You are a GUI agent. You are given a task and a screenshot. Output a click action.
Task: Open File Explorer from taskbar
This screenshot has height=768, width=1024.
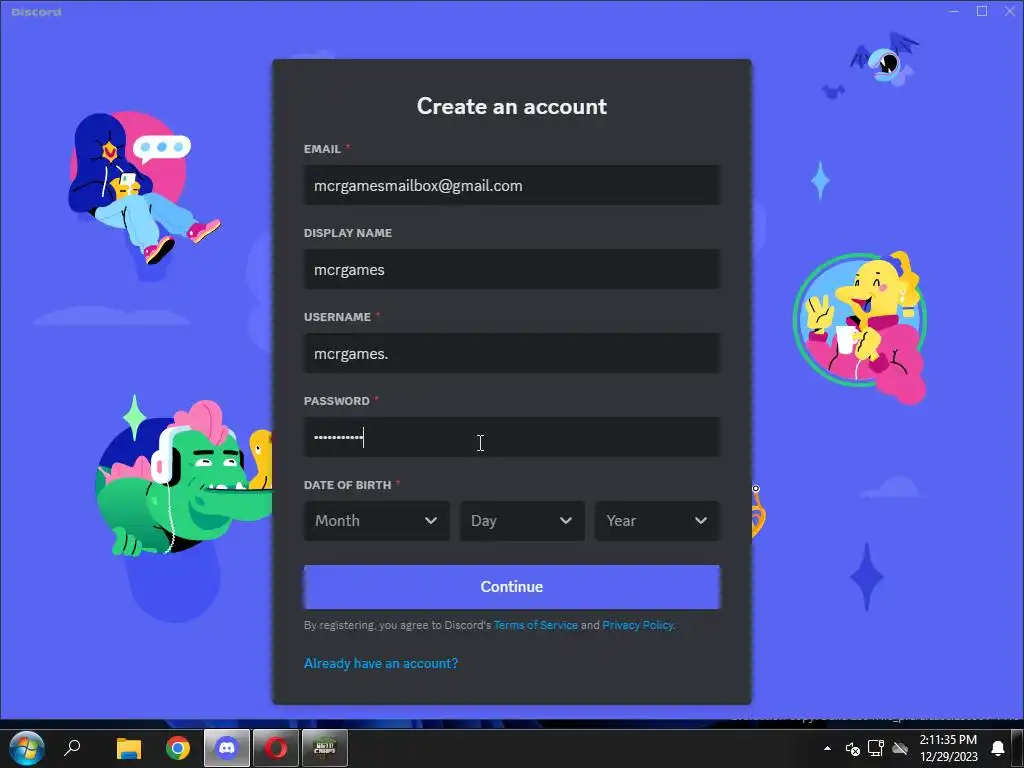[x=129, y=748]
